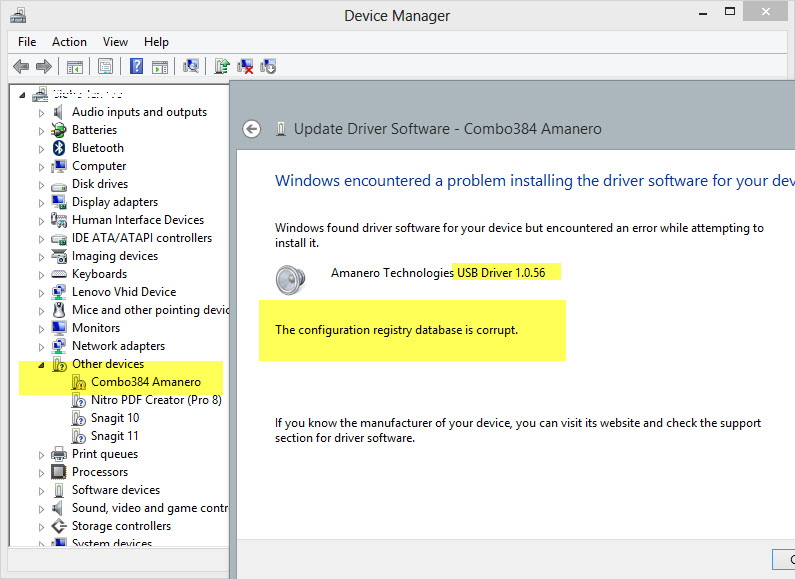Click the Windows encountered a problem heading
The height and width of the screenshot is (579, 795).
point(535,180)
